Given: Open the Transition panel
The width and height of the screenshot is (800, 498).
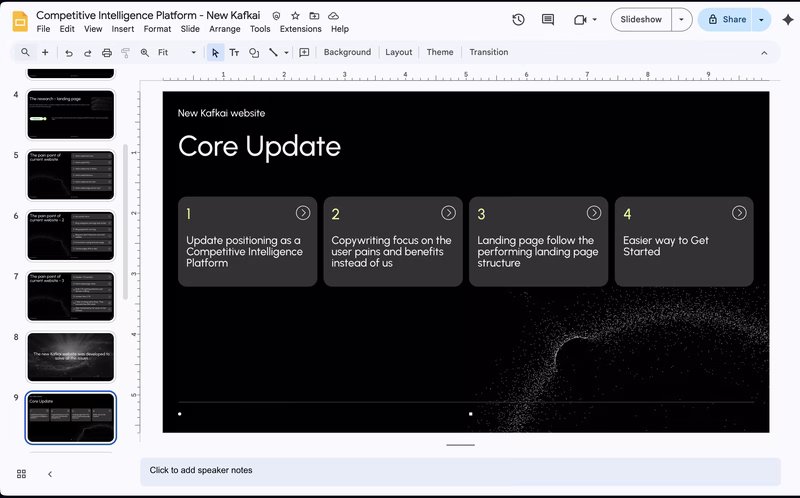Looking at the screenshot, I should pyautogui.click(x=488, y=52).
